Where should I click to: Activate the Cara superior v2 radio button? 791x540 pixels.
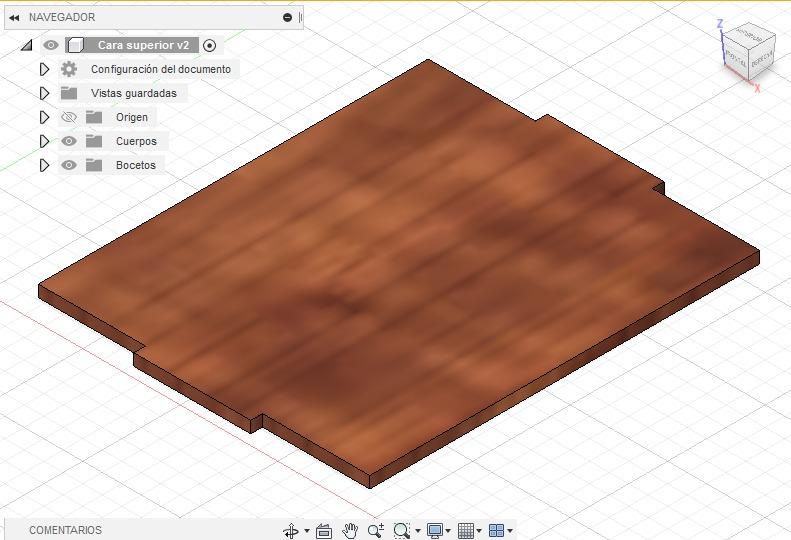pyautogui.click(x=209, y=45)
